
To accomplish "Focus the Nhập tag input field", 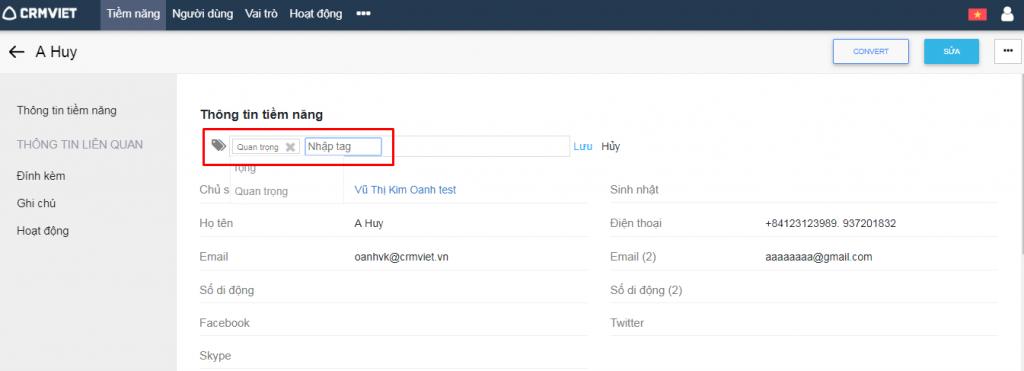I will [343, 146].
